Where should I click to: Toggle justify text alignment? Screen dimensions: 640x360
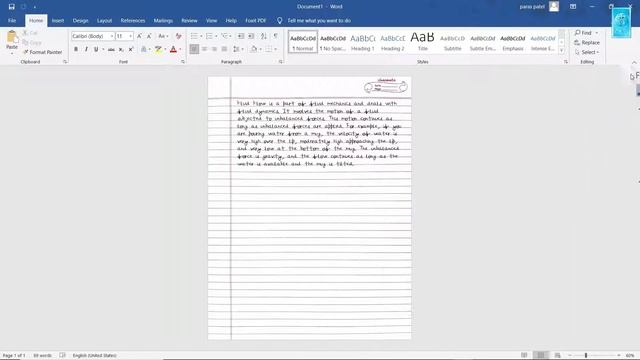(x=224, y=49)
